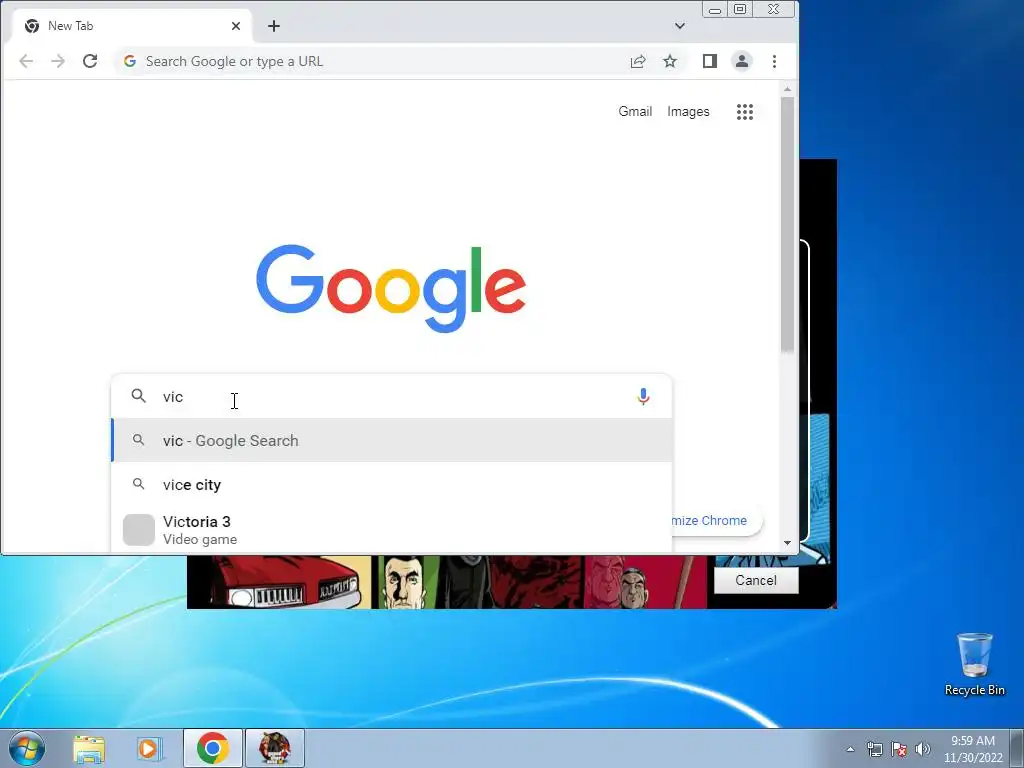Click the Chrome back arrow
Viewport: 1024px width, 768px height.
(x=26, y=61)
